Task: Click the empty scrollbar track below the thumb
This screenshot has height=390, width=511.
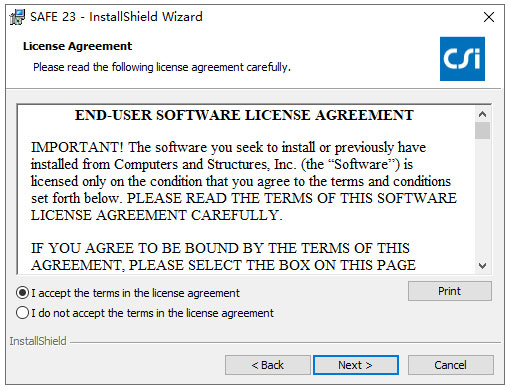Action: click(482, 198)
